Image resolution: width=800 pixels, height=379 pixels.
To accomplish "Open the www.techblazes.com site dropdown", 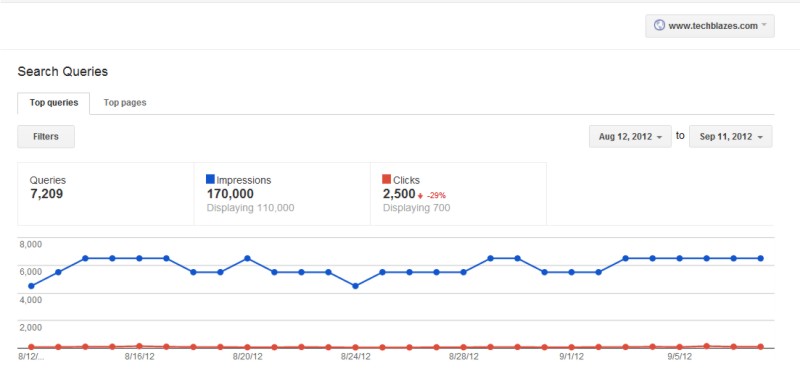I will [710, 26].
